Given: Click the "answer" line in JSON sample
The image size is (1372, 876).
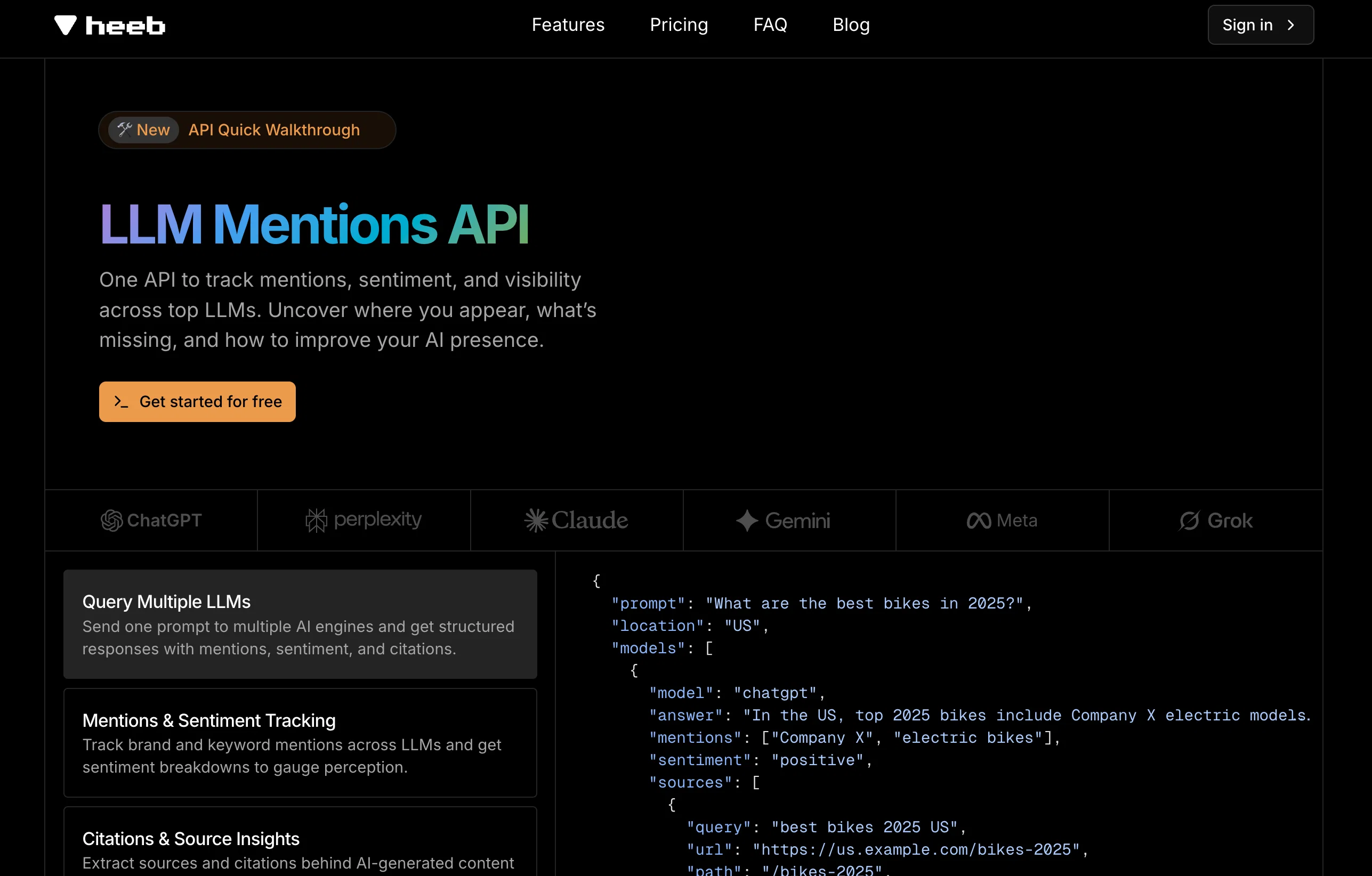Looking at the screenshot, I should tap(980, 716).
